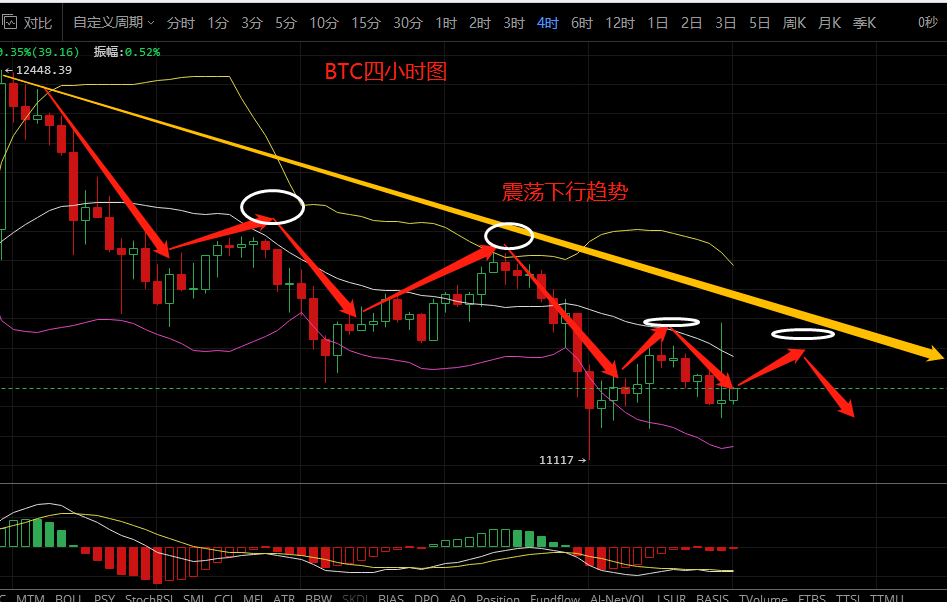Select the AI-NetVOL indicator tab
Viewport: 947px width, 602px height.
click(x=618, y=598)
